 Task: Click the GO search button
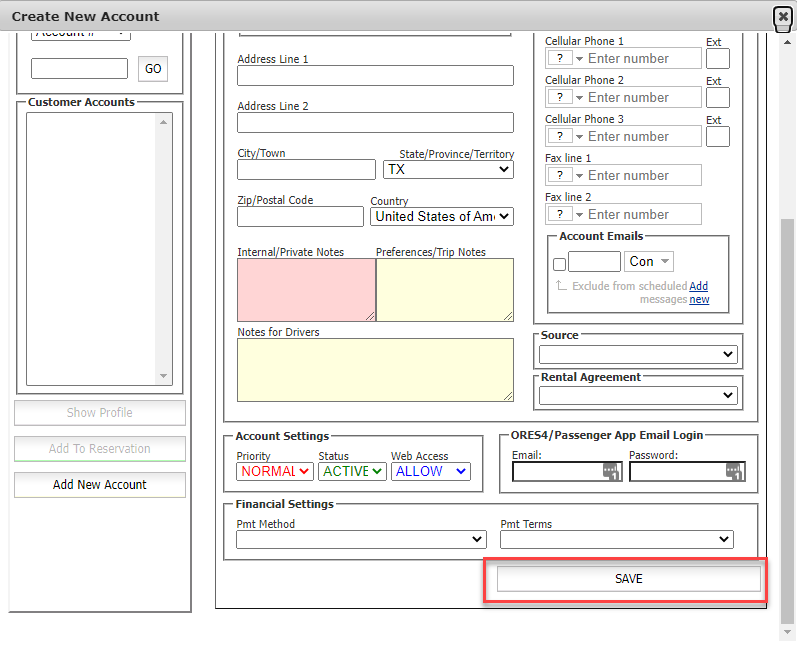click(153, 69)
